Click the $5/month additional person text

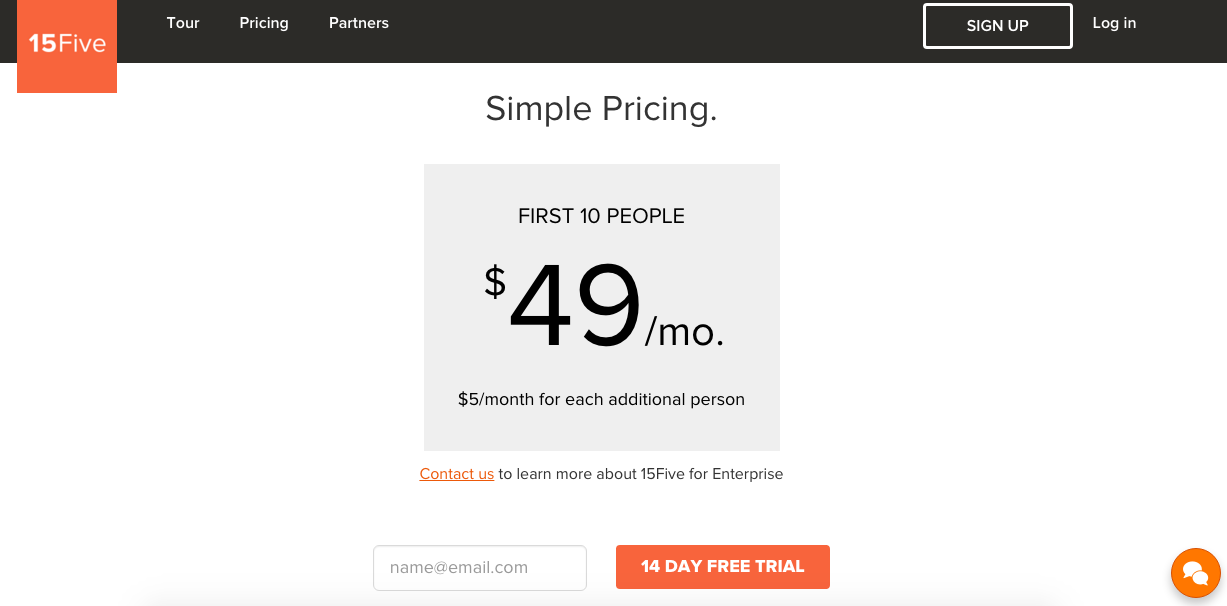(601, 400)
